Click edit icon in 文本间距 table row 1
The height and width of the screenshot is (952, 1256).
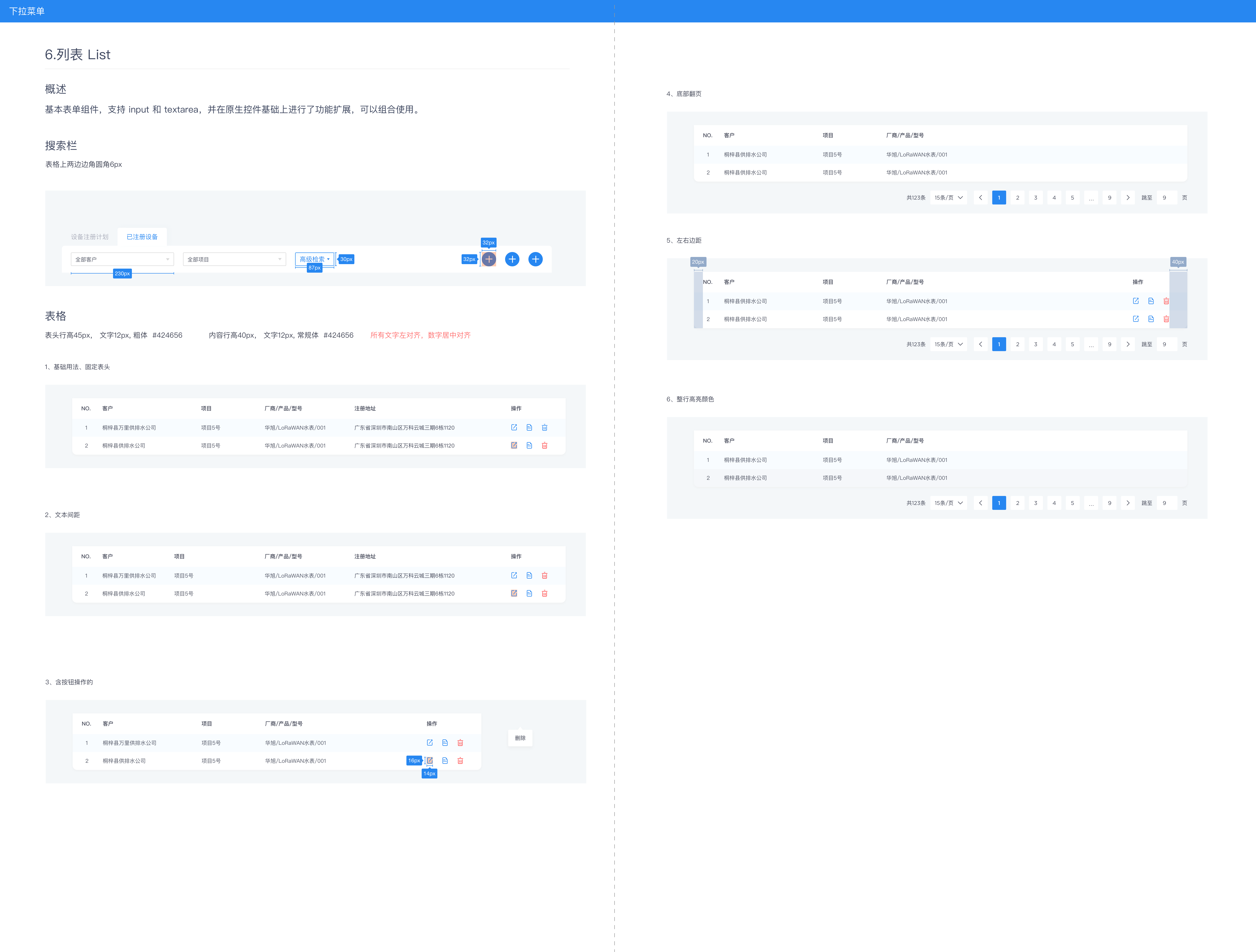[x=514, y=576]
